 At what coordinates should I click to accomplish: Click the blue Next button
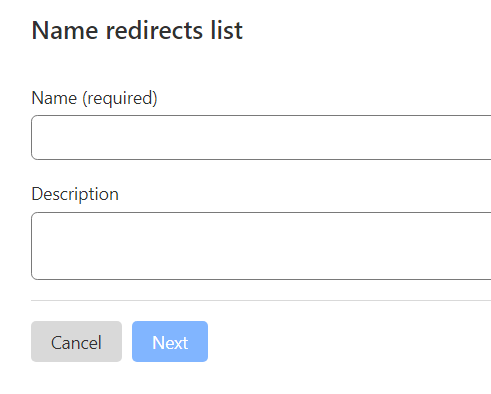[x=170, y=341]
